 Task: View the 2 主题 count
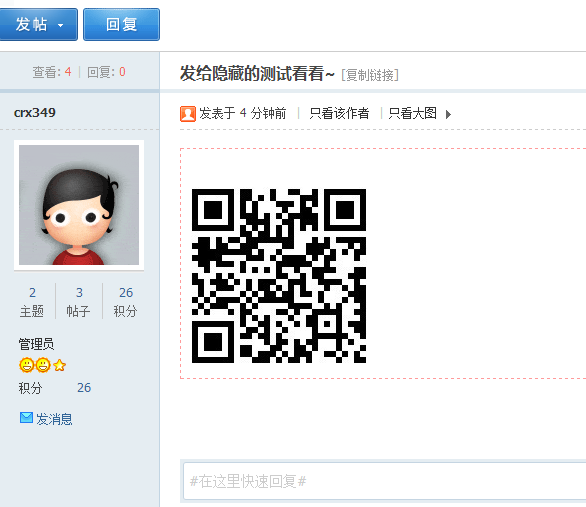click(x=32, y=302)
